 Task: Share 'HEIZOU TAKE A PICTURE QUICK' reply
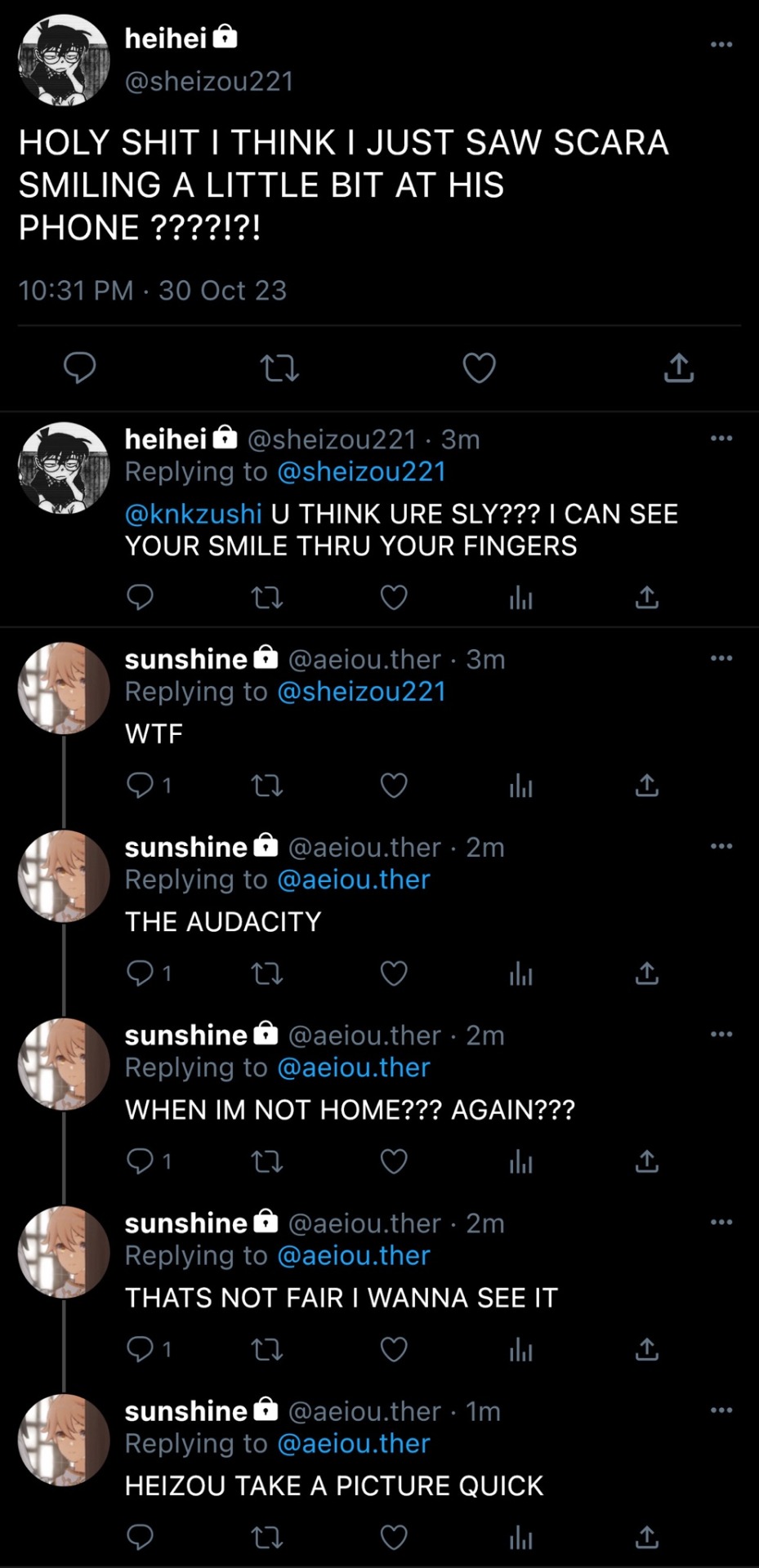pos(647,1538)
